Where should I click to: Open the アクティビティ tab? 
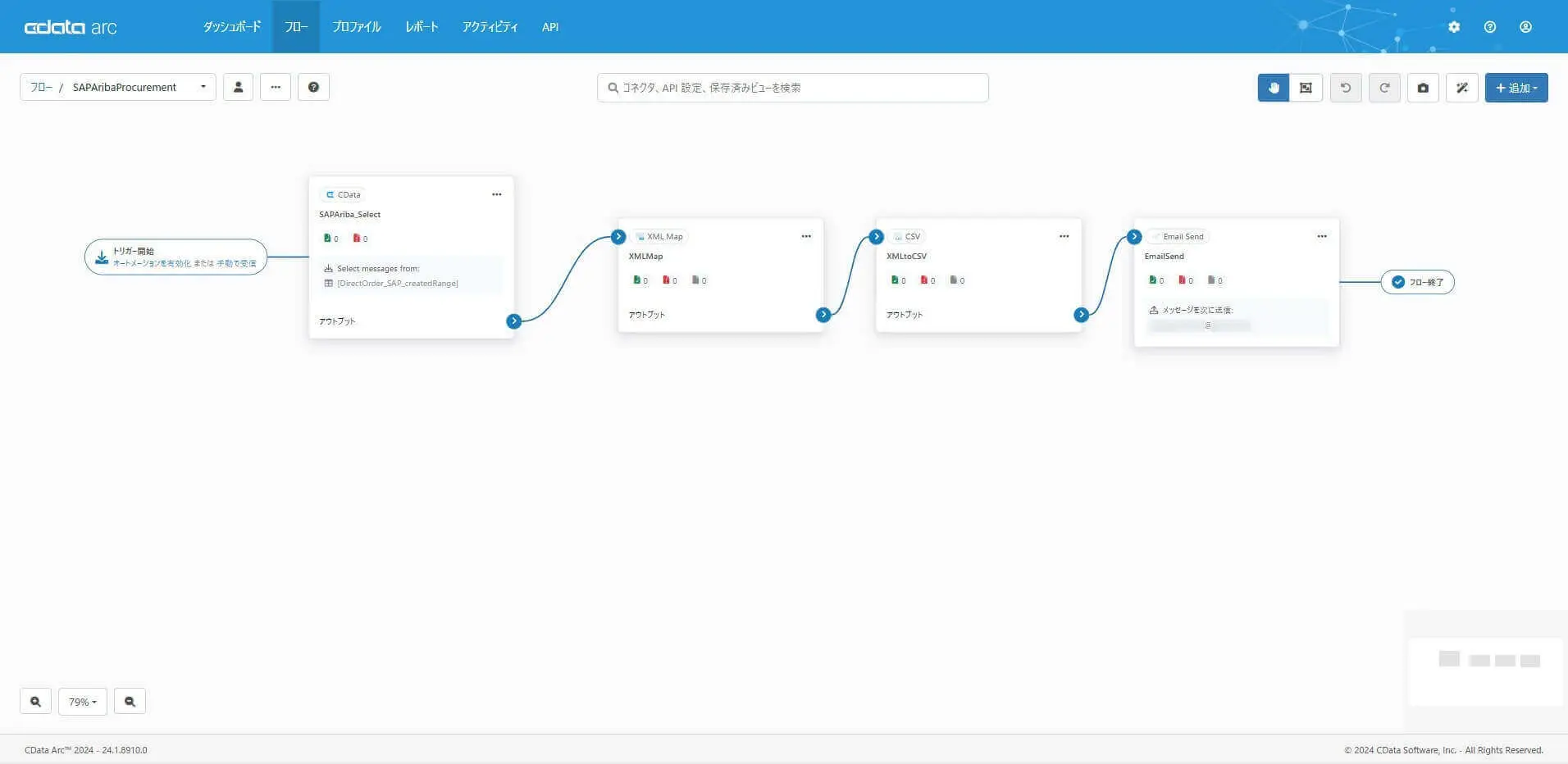tap(490, 27)
